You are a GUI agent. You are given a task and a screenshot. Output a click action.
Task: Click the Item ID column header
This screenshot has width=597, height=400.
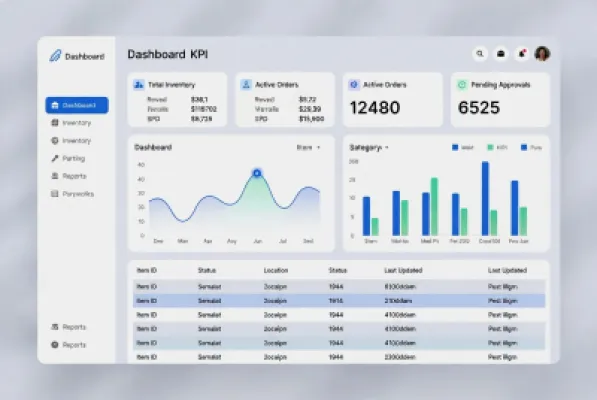(x=147, y=270)
